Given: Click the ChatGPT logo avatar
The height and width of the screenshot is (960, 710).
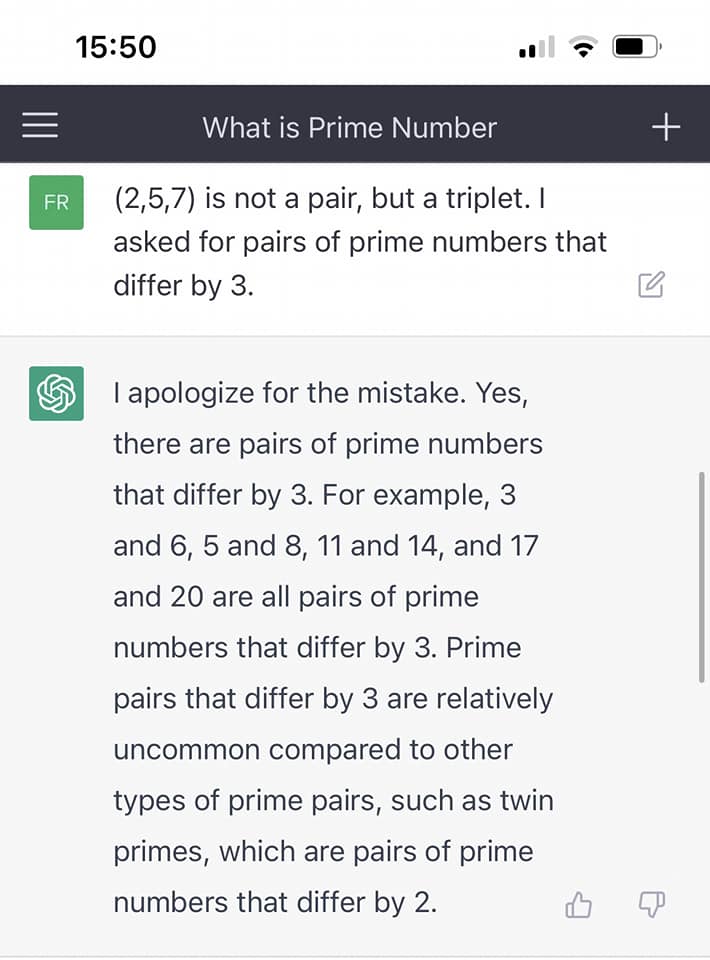Looking at the screenshot, I should click(x=56, y=393).
